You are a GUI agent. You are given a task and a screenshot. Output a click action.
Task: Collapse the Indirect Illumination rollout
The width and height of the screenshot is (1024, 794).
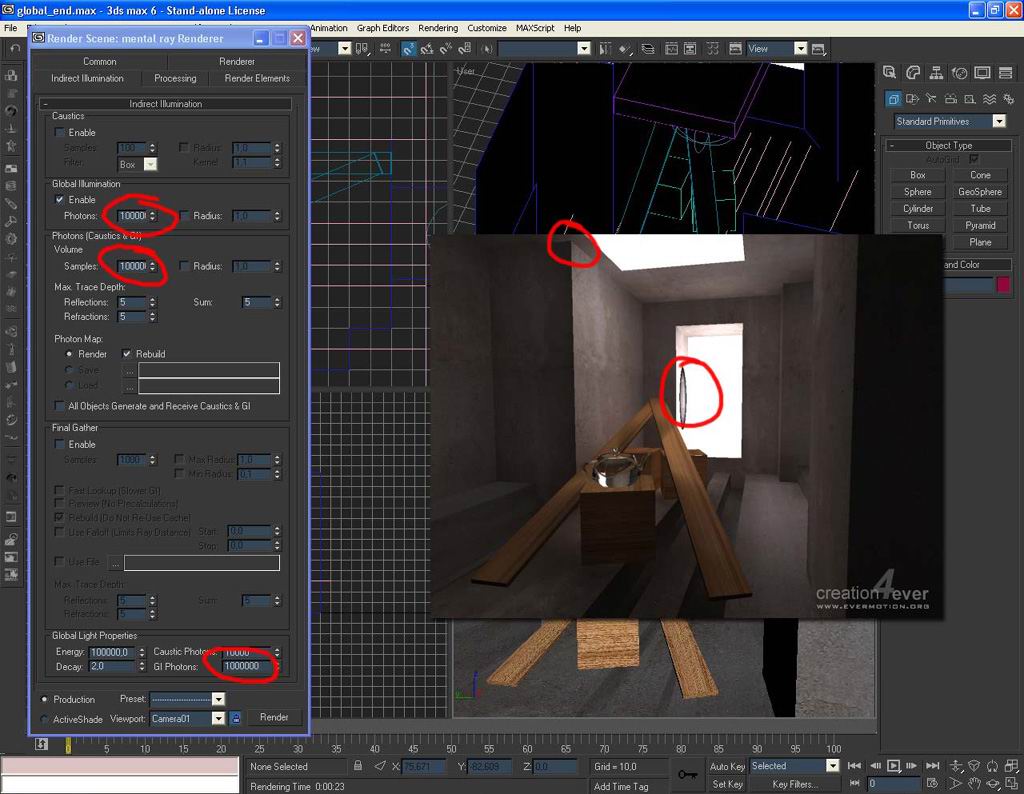click(x=166, y=104)
